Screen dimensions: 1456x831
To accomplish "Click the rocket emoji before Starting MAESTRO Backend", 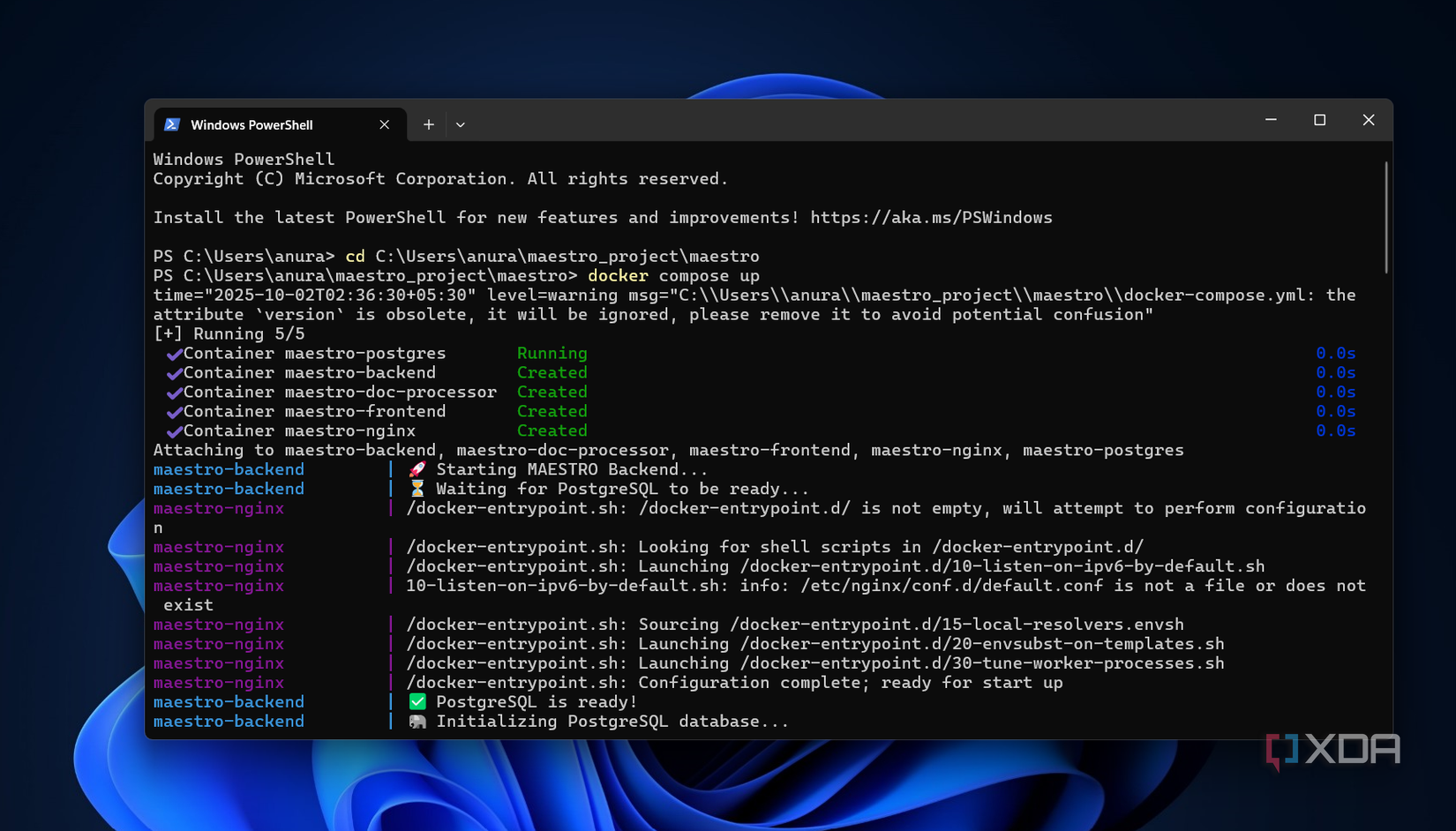I will pos(417,469).
